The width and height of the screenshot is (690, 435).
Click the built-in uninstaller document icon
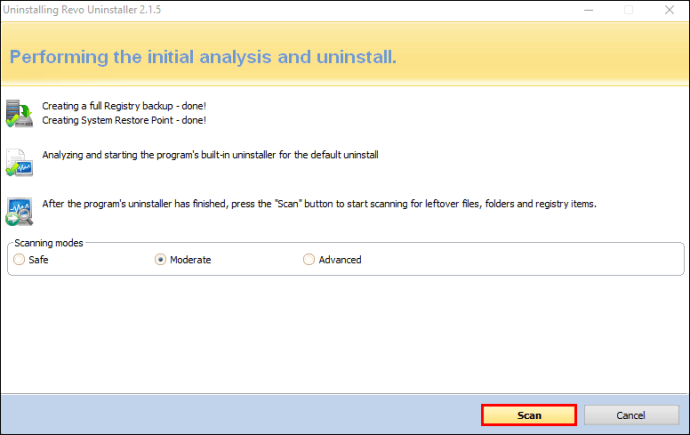(x=19, y=162)
